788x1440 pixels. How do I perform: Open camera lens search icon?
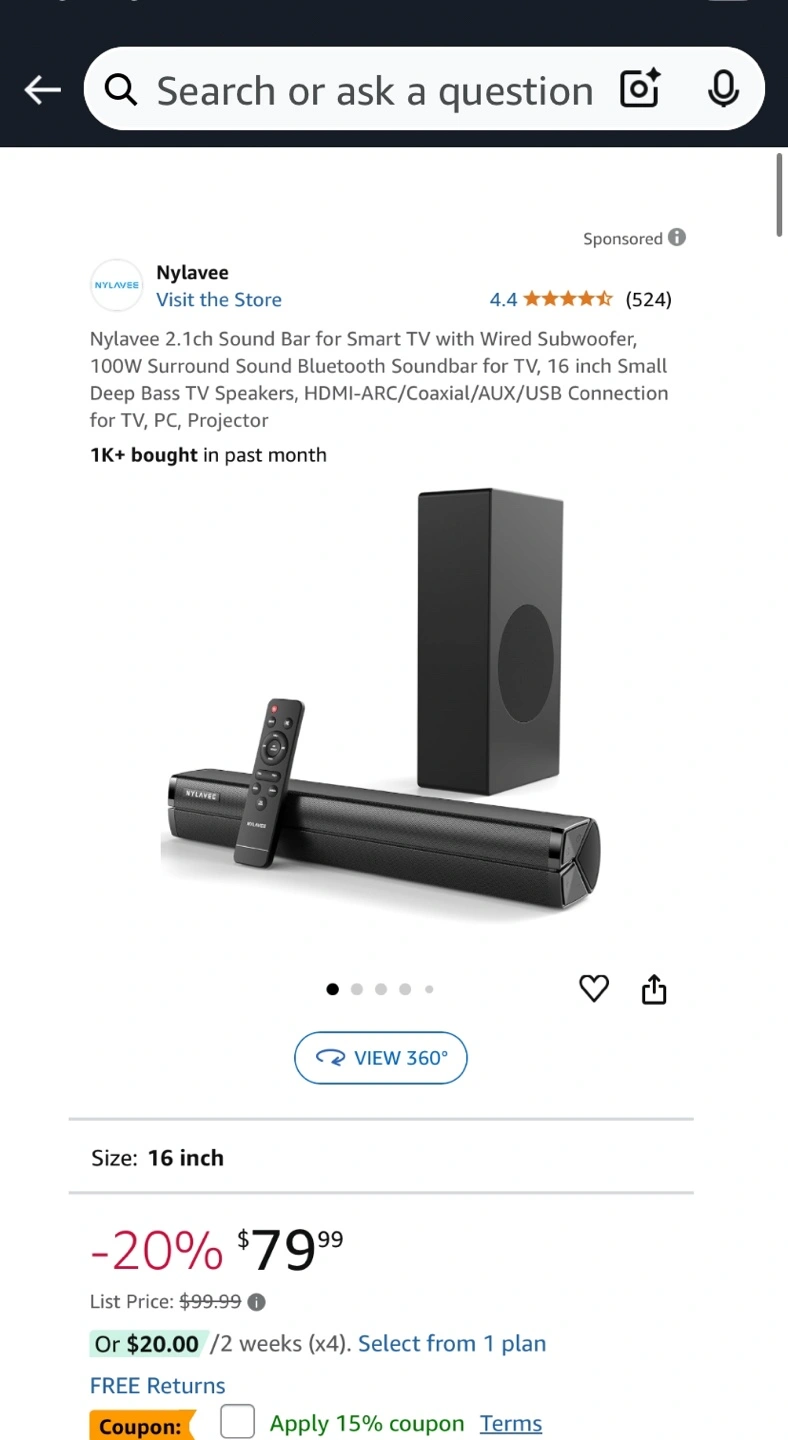point(640,90)
